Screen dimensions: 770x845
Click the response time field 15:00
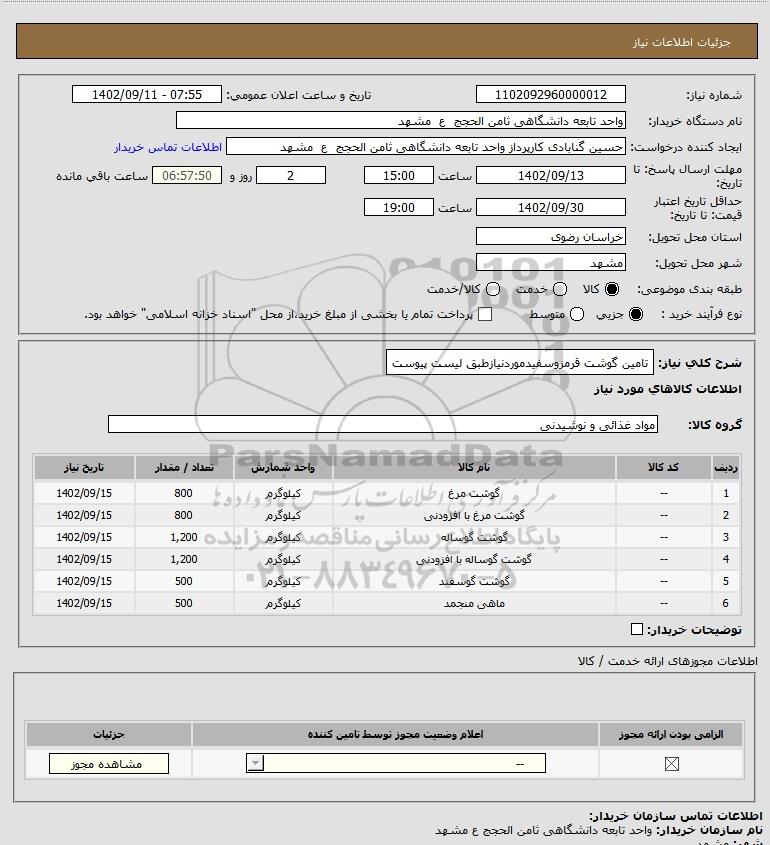point(399,175)
